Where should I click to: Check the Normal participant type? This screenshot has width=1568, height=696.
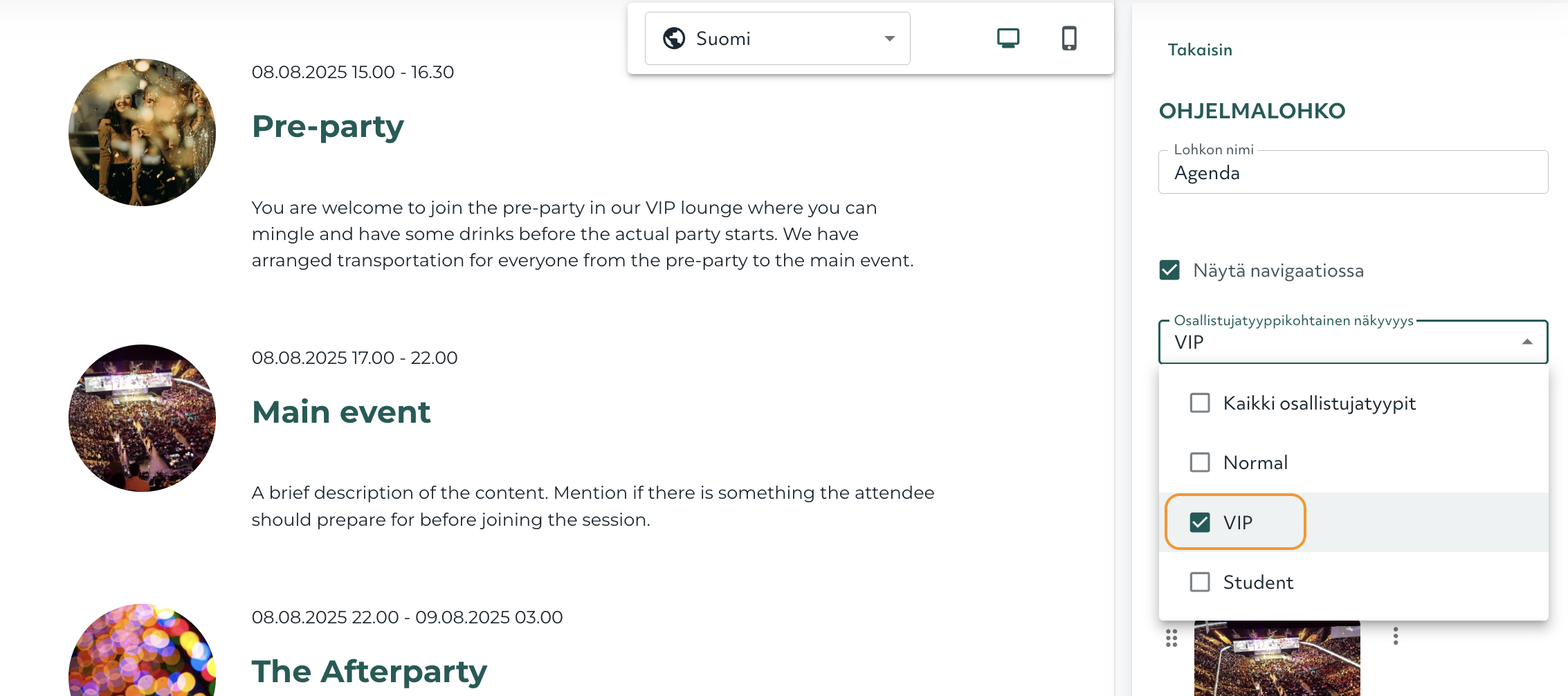point(1200,462)
